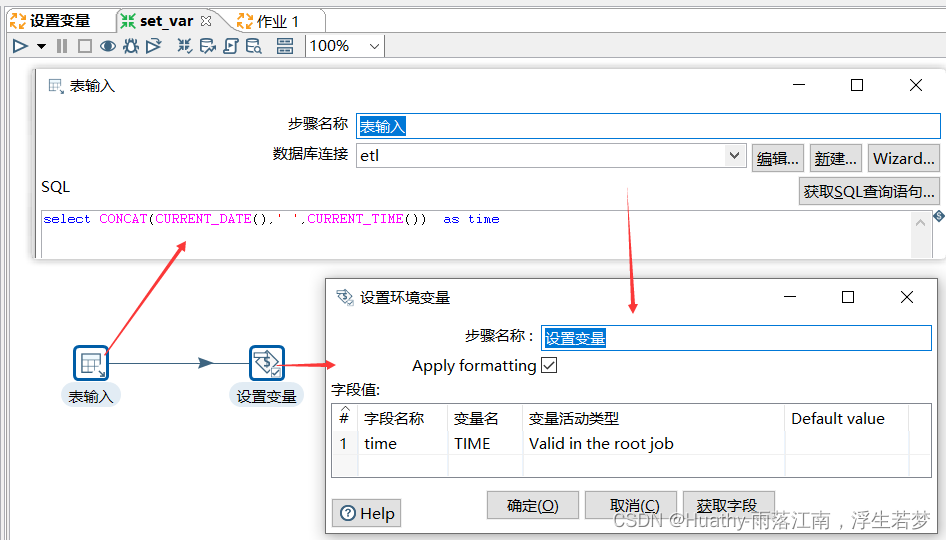
Task: Click the 编辑... button
Action: pos(777,158)
